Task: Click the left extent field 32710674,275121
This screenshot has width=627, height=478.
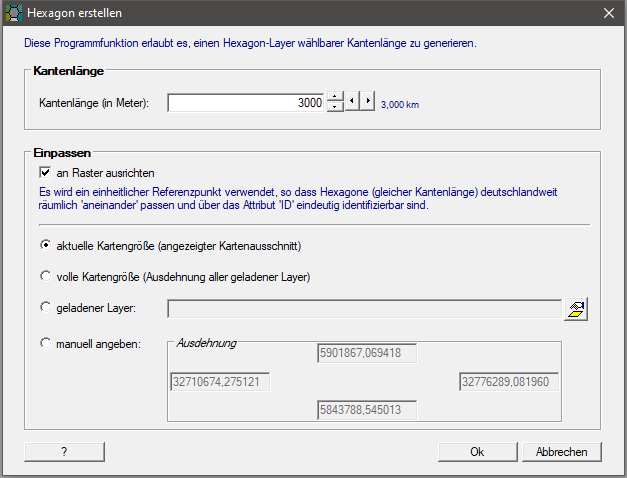Action: click(x=220, y=382)
